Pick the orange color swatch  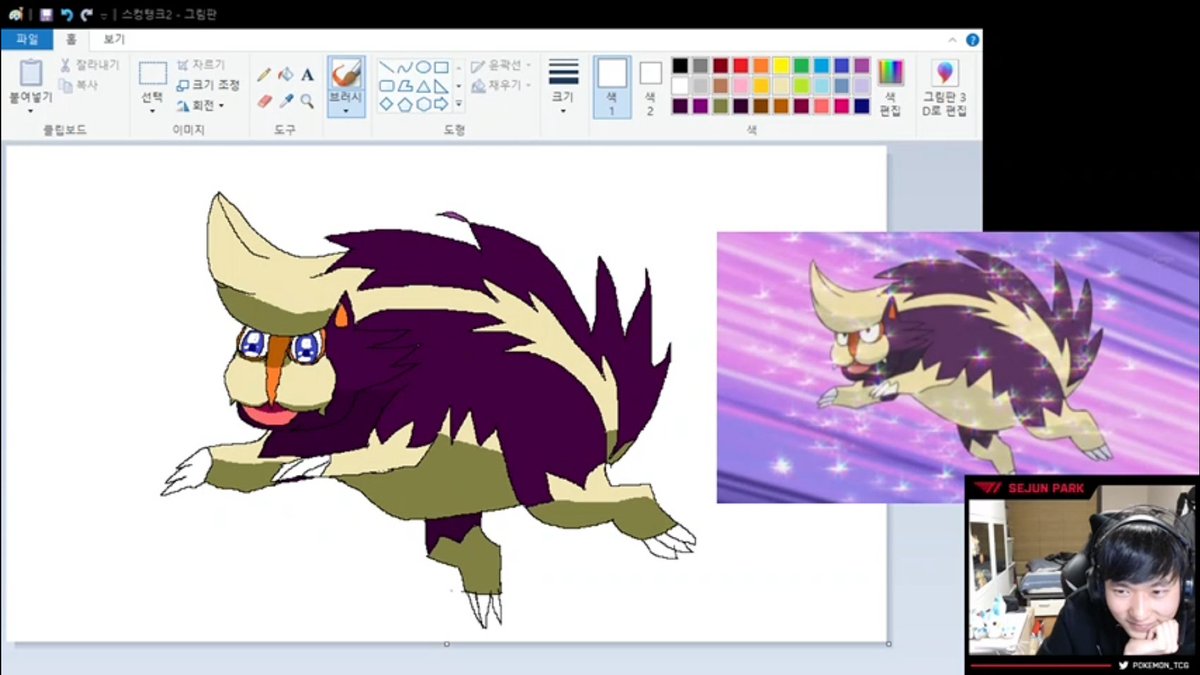[x=761, y=65]
